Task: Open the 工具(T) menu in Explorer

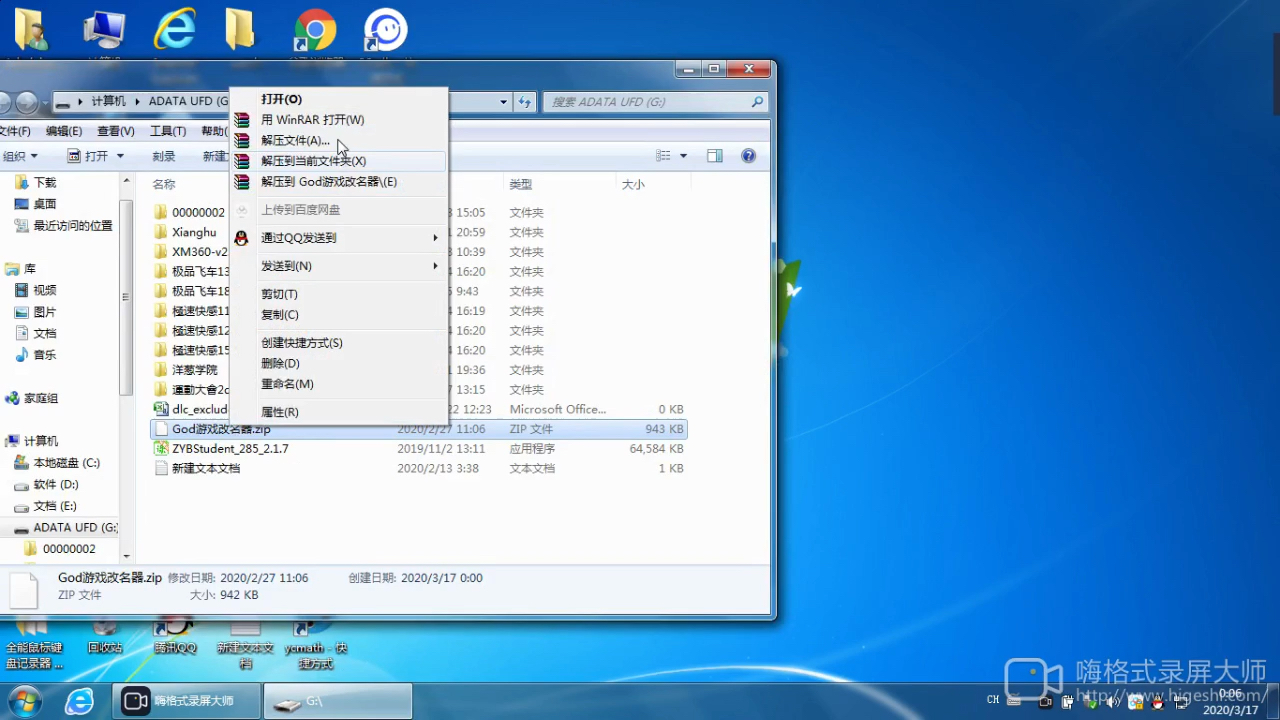Action: [168, 131]
